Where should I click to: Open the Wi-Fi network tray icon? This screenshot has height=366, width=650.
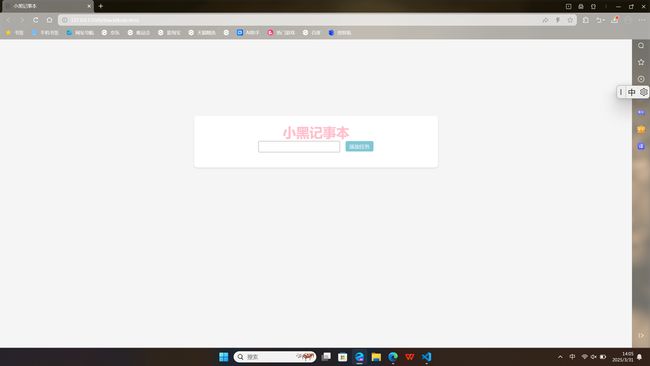[x=585, y=357]
